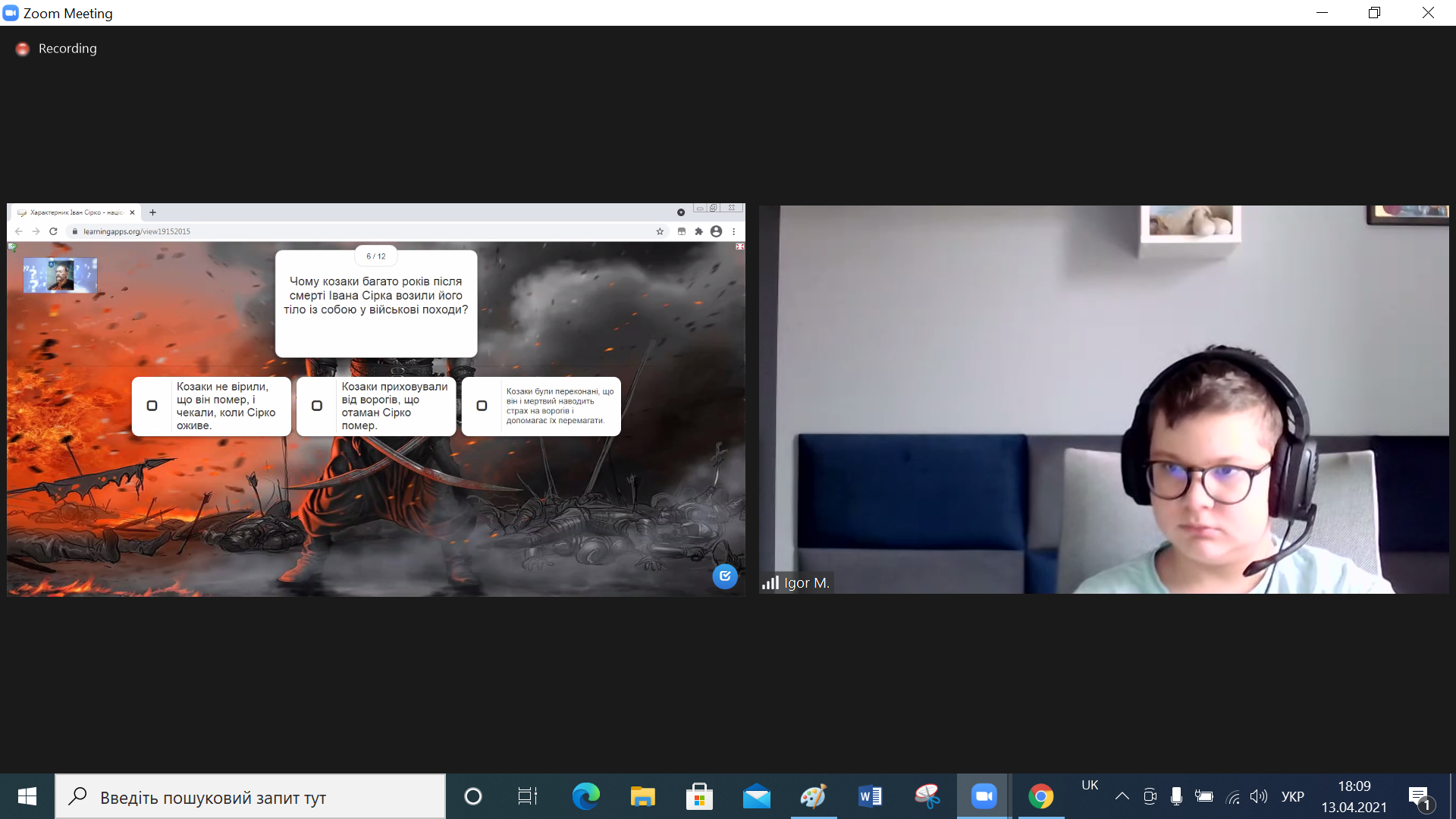The image size is (1456, 819).
Task: Click the 'Введіть пошуковий запит тут' search box
Action: pos(250,797)
